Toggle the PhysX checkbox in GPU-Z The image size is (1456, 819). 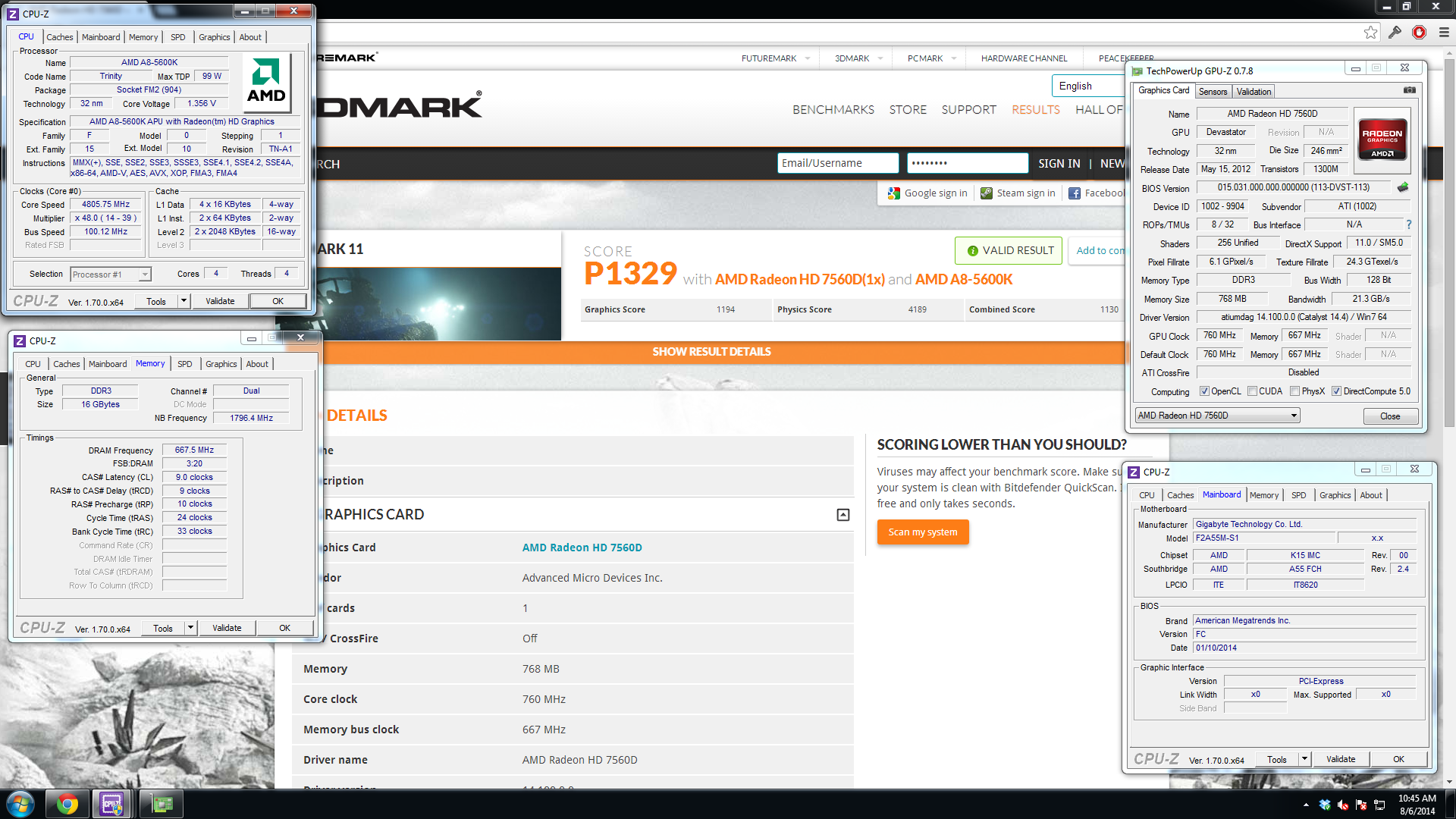tap(1294, 391)
